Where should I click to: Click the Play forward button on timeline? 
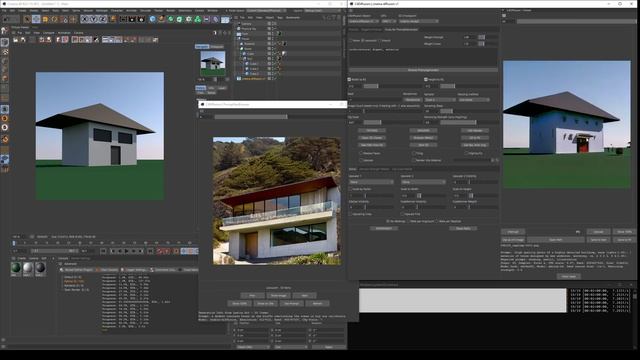coord(127,251)
